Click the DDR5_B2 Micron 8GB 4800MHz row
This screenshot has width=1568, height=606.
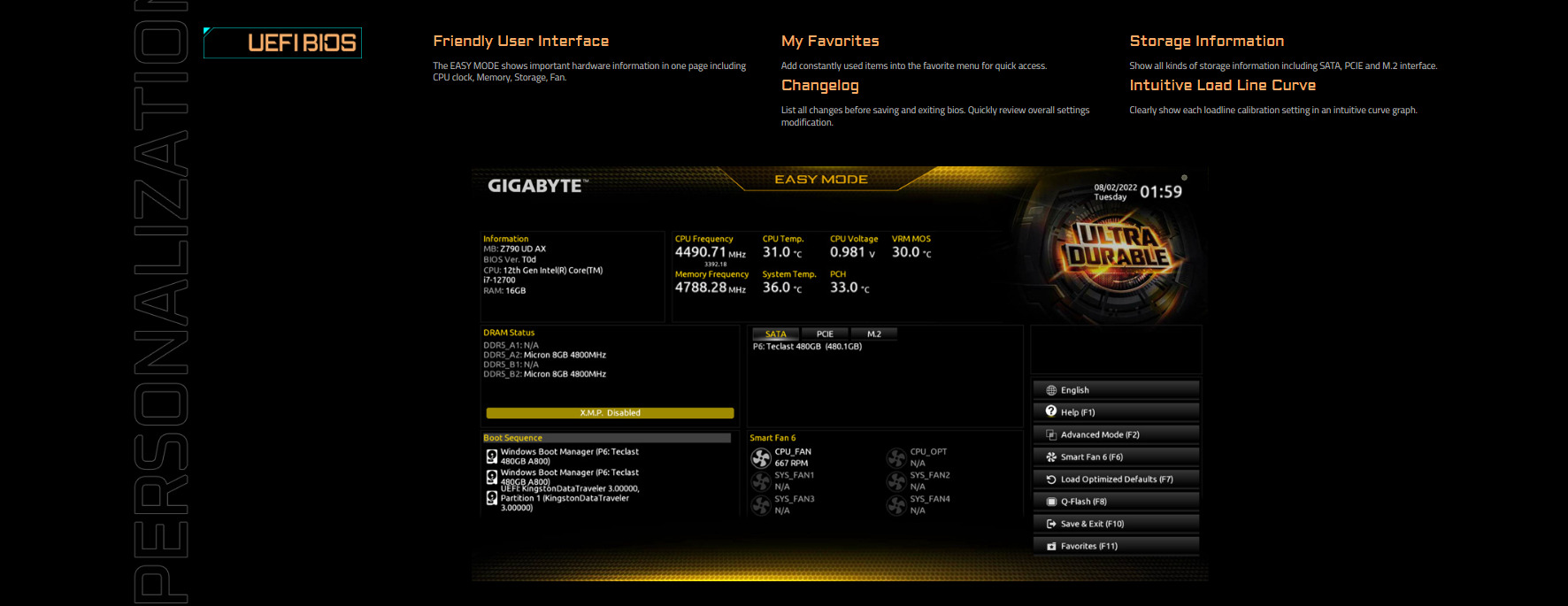pos(545,374)
